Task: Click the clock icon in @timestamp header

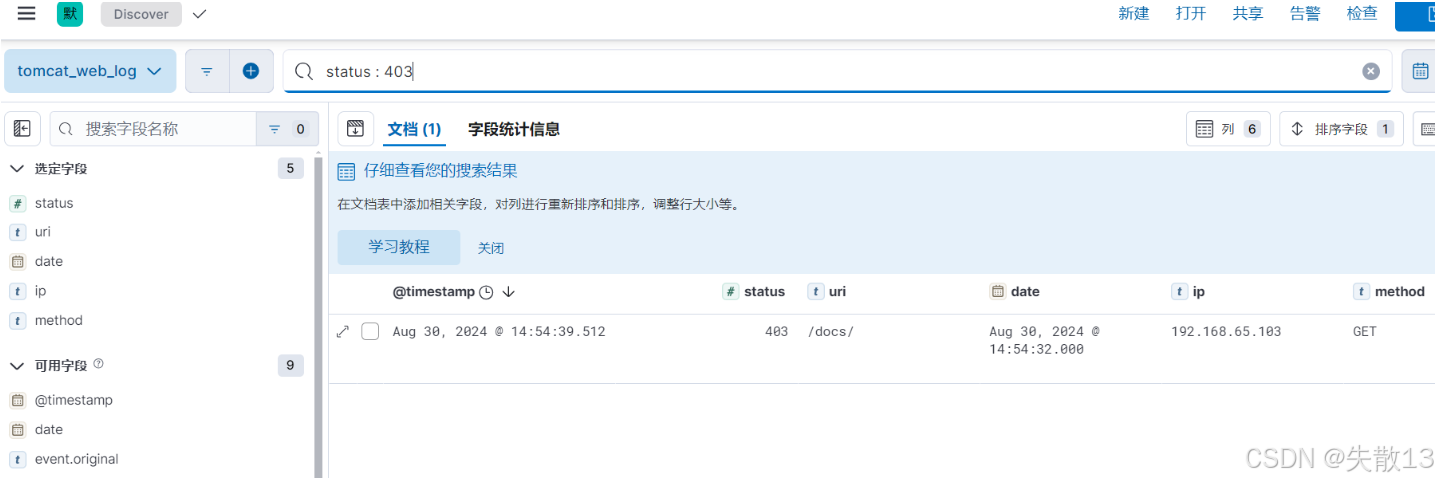Action: tap(486, 292)
